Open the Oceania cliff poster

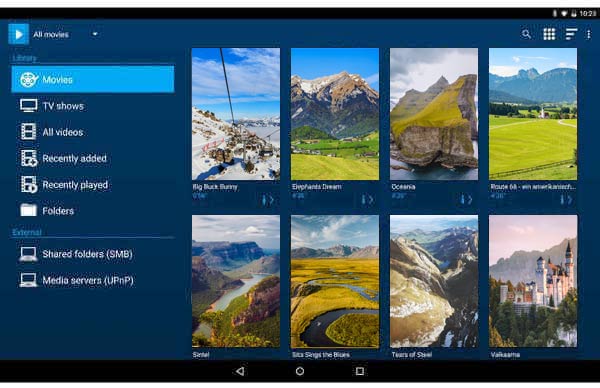(x=434, y=114)
